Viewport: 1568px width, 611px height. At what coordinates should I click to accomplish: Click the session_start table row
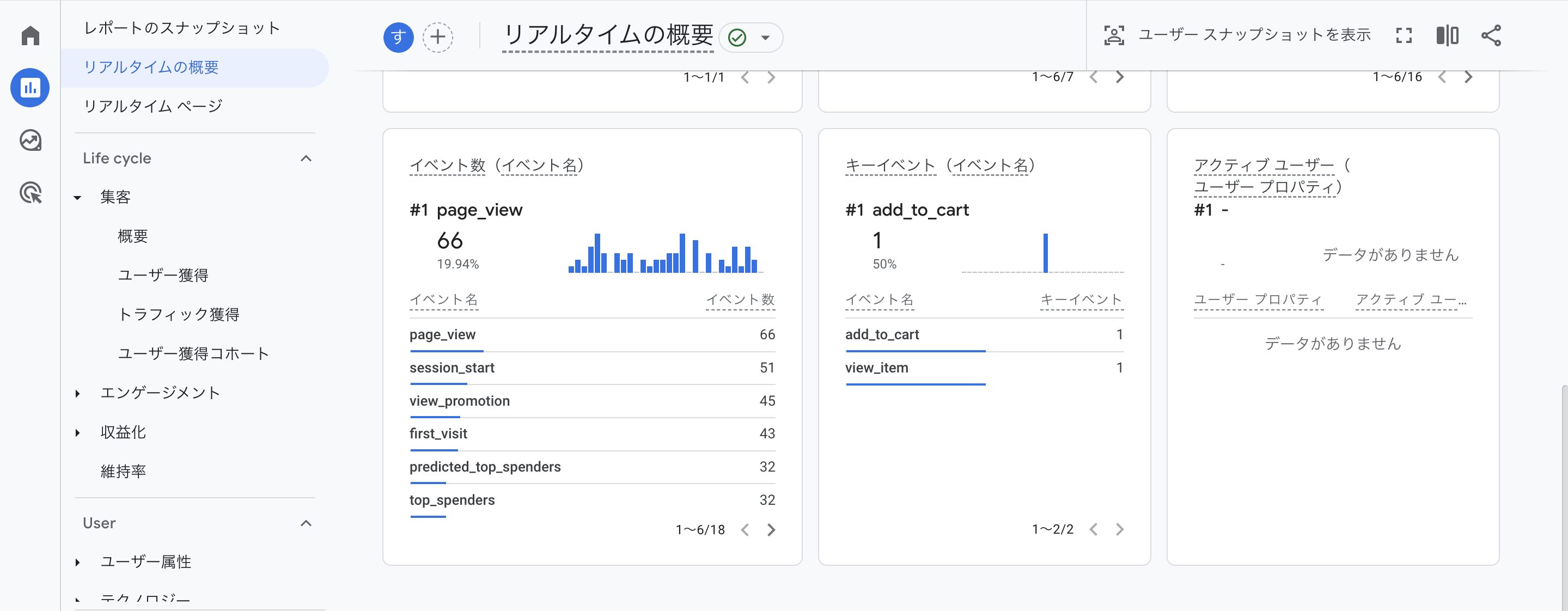592,368
